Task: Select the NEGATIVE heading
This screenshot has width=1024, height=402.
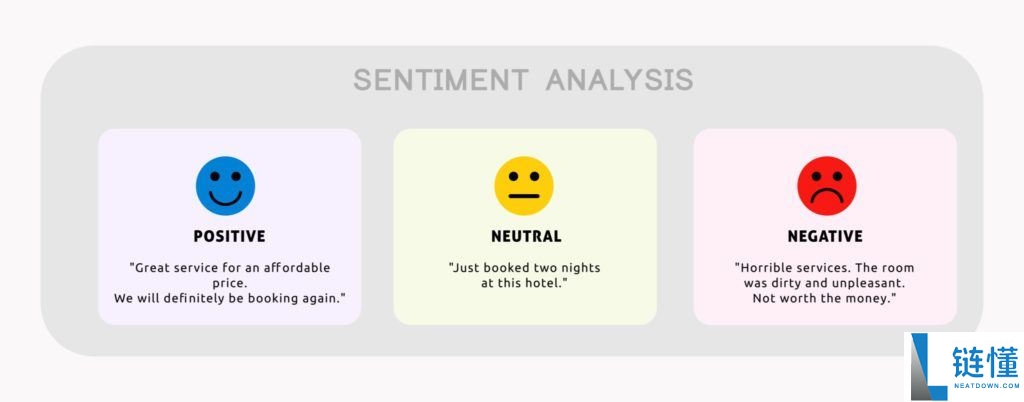Action: 825,236
